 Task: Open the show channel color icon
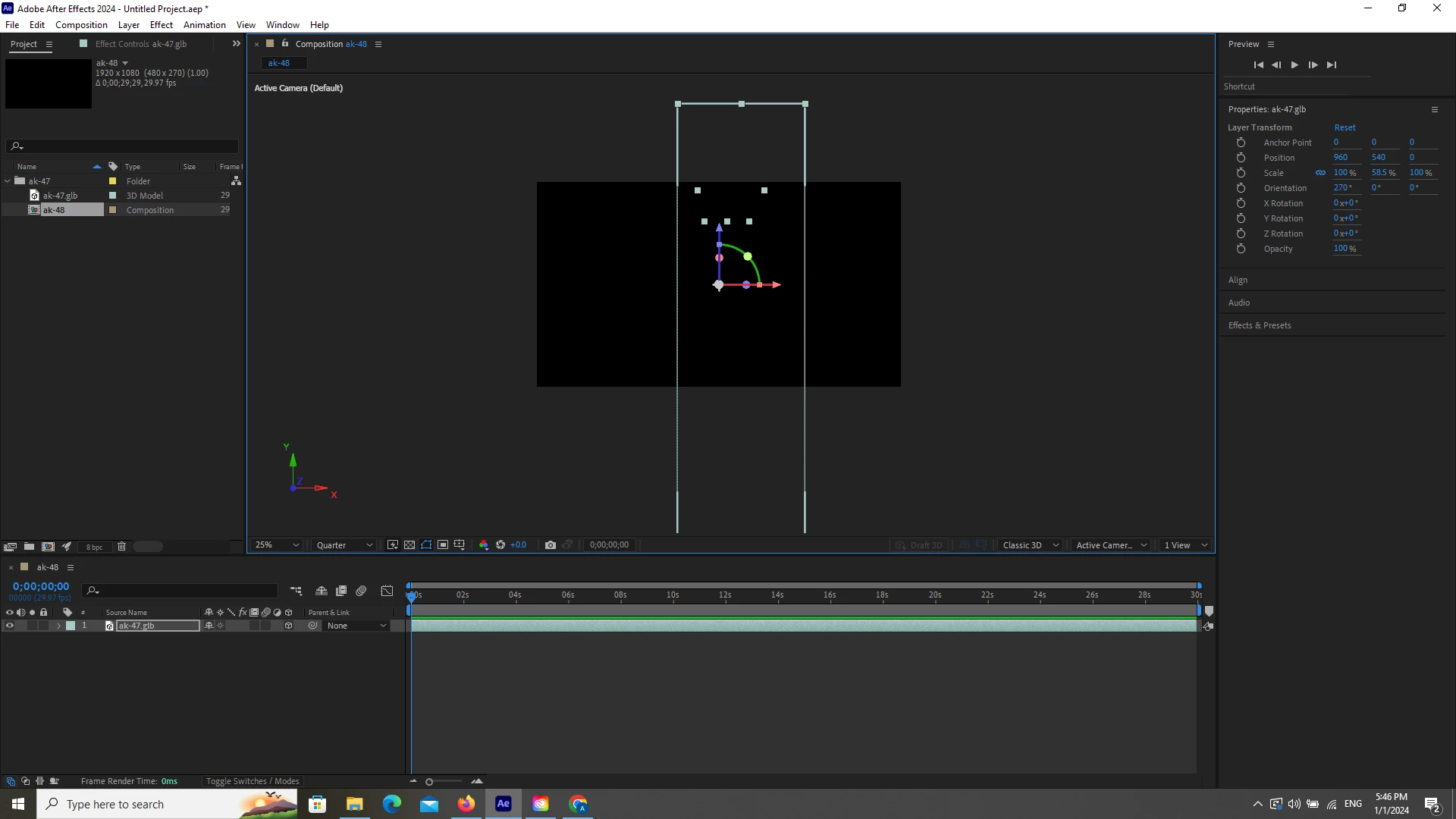click(x=484, y=545)
